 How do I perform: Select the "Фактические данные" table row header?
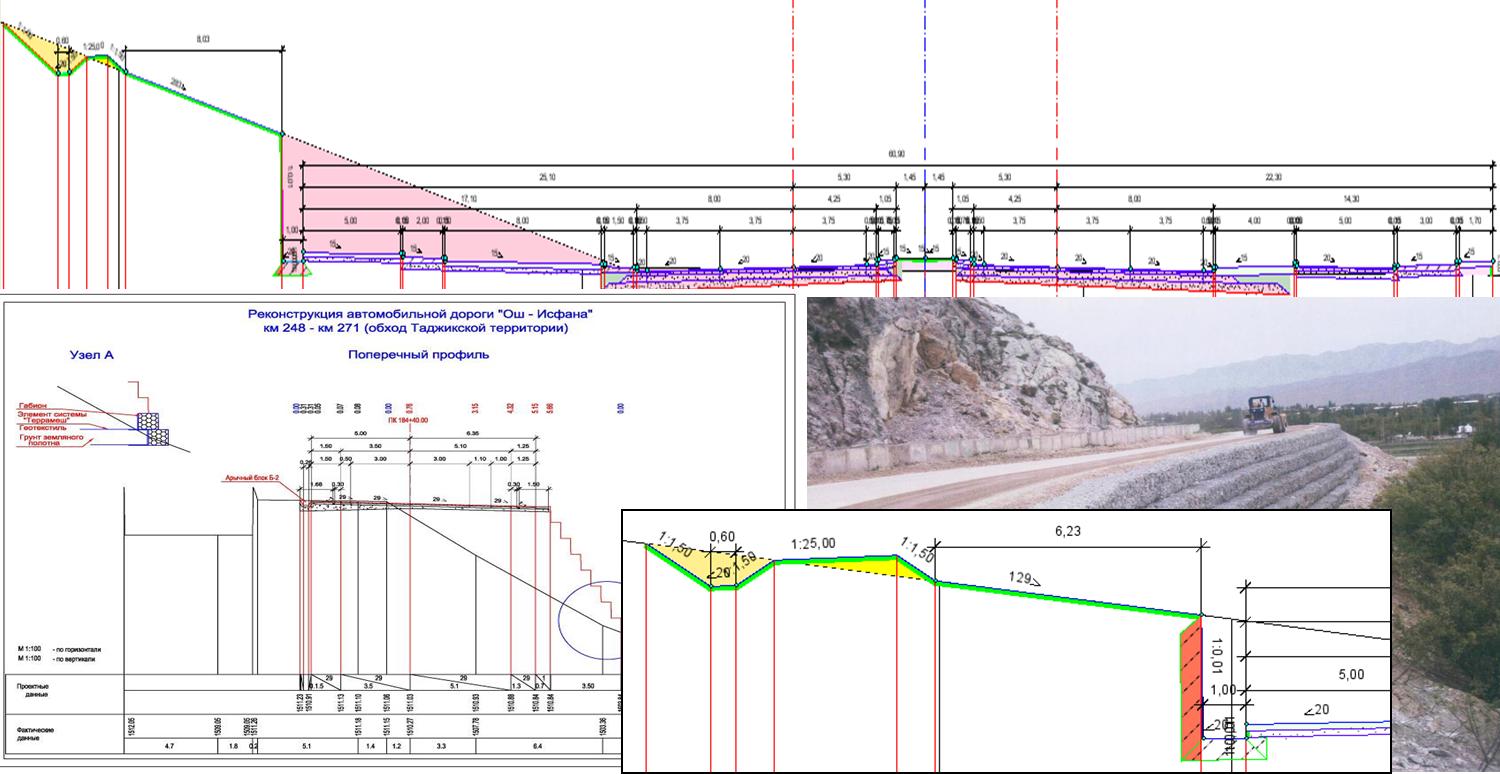(x=36, y=733)
